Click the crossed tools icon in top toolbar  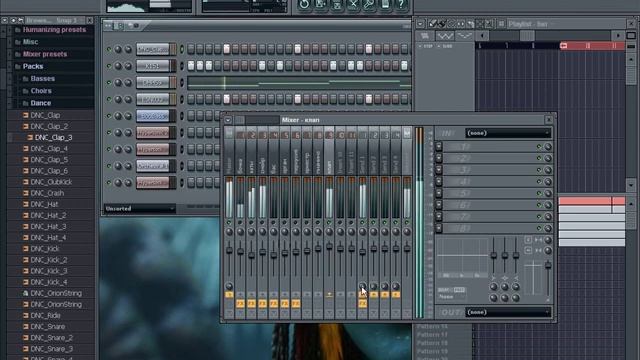tap(353, 4)
